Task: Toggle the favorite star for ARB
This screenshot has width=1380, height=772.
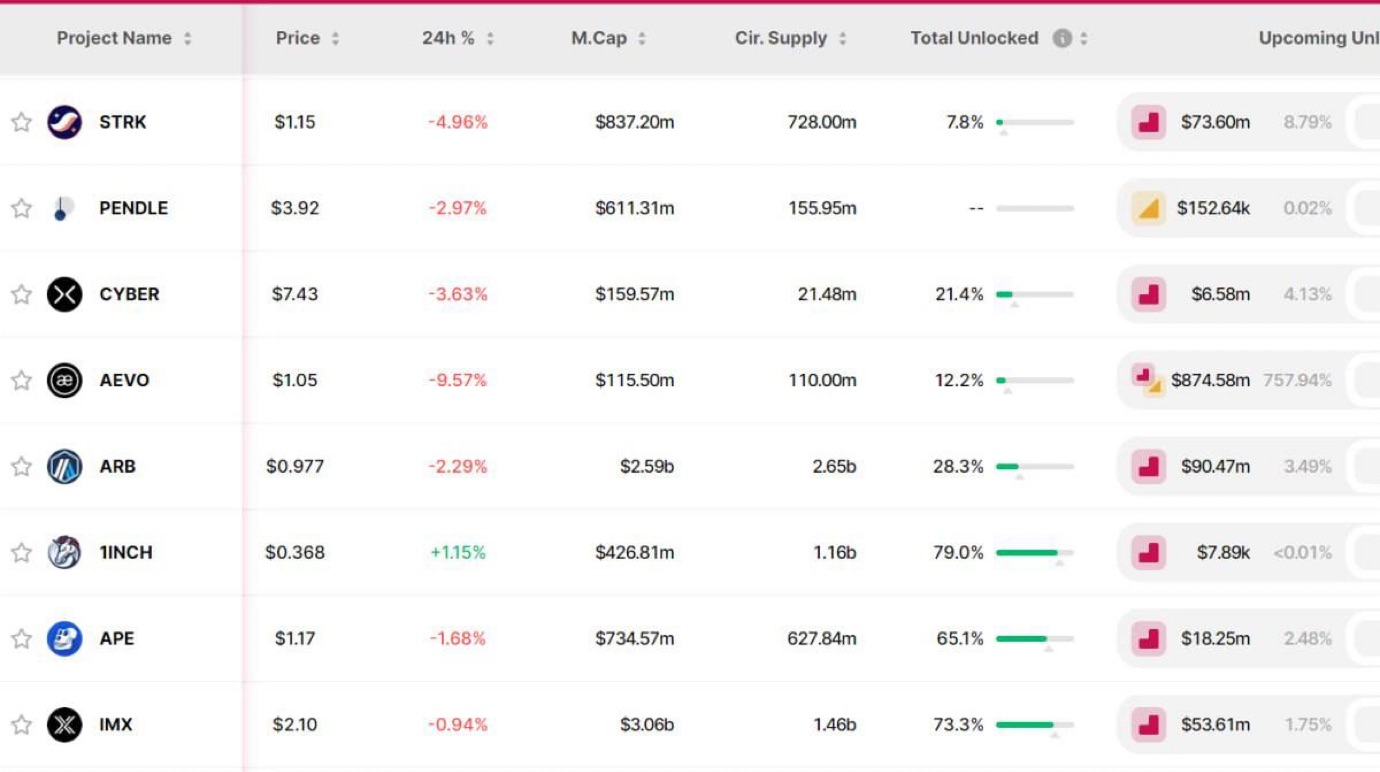Action: click(21, 466)
